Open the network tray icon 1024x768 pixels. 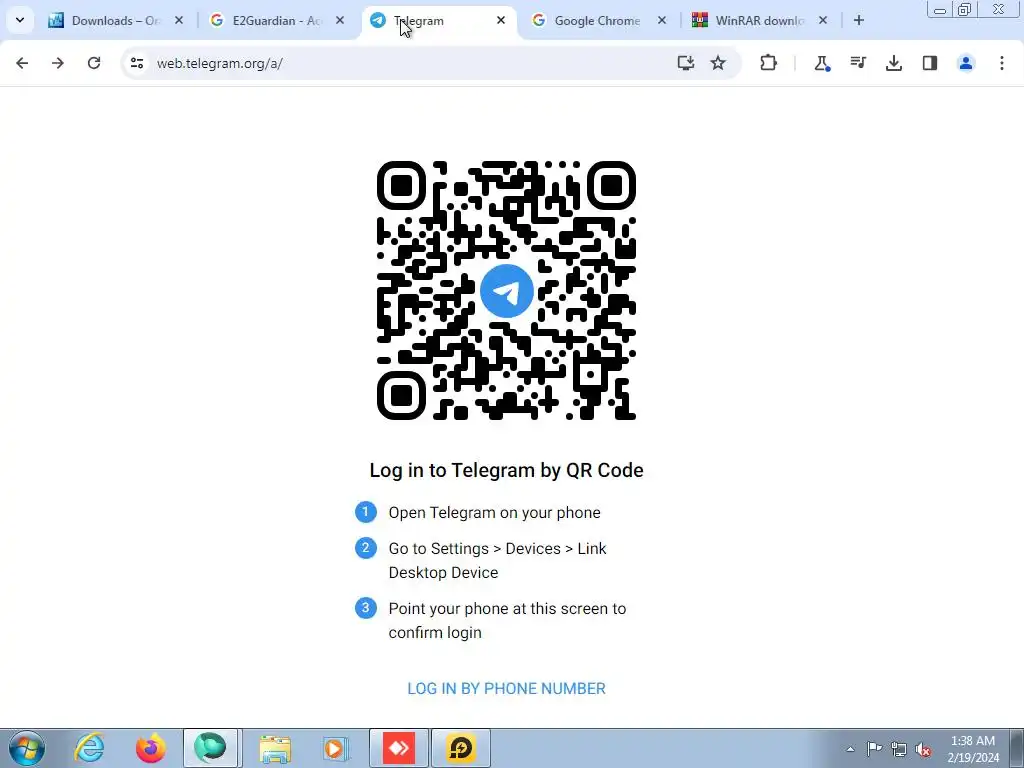899,749
